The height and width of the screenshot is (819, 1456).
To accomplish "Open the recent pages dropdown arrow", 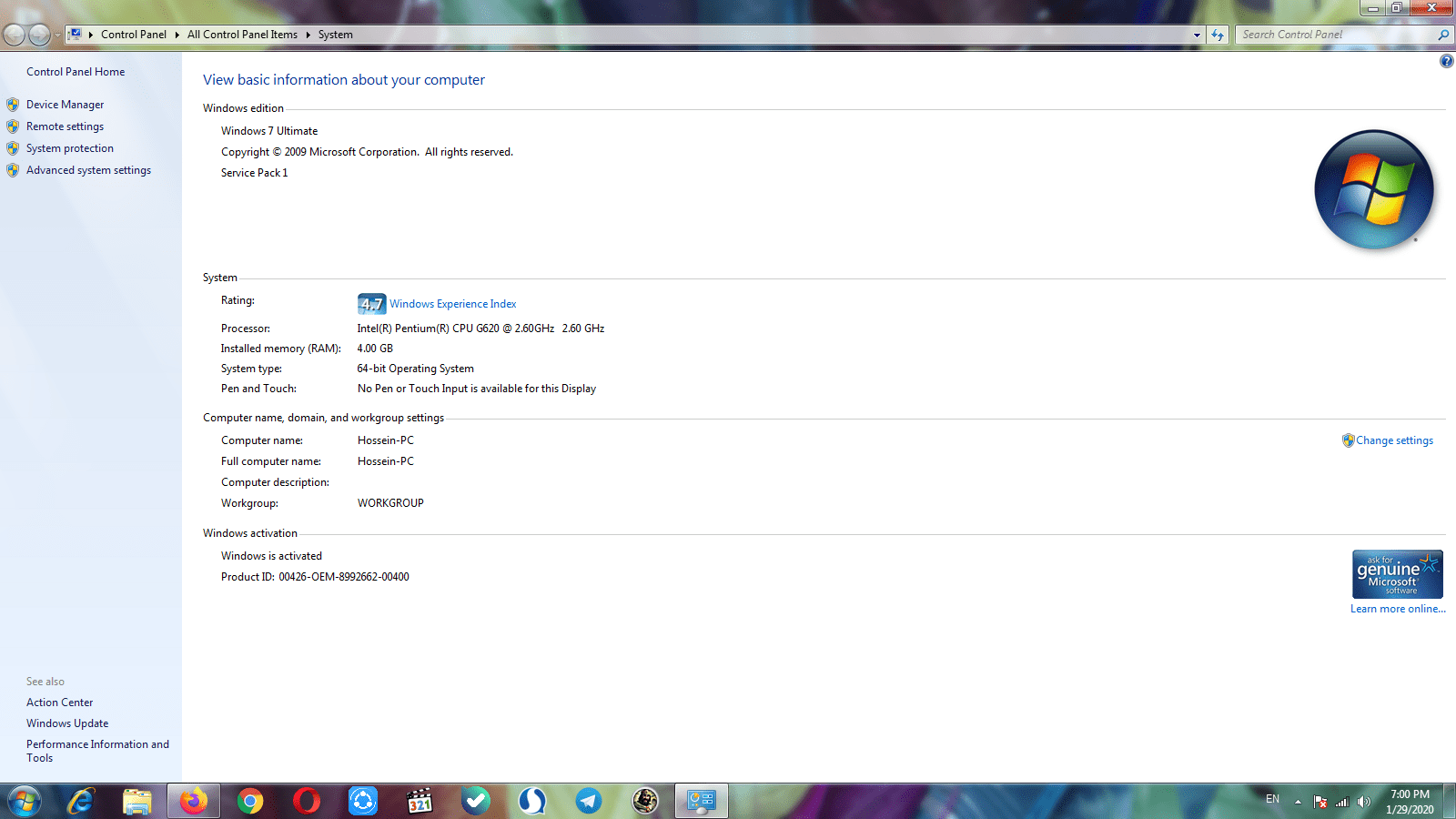I will tap(57, 35).
